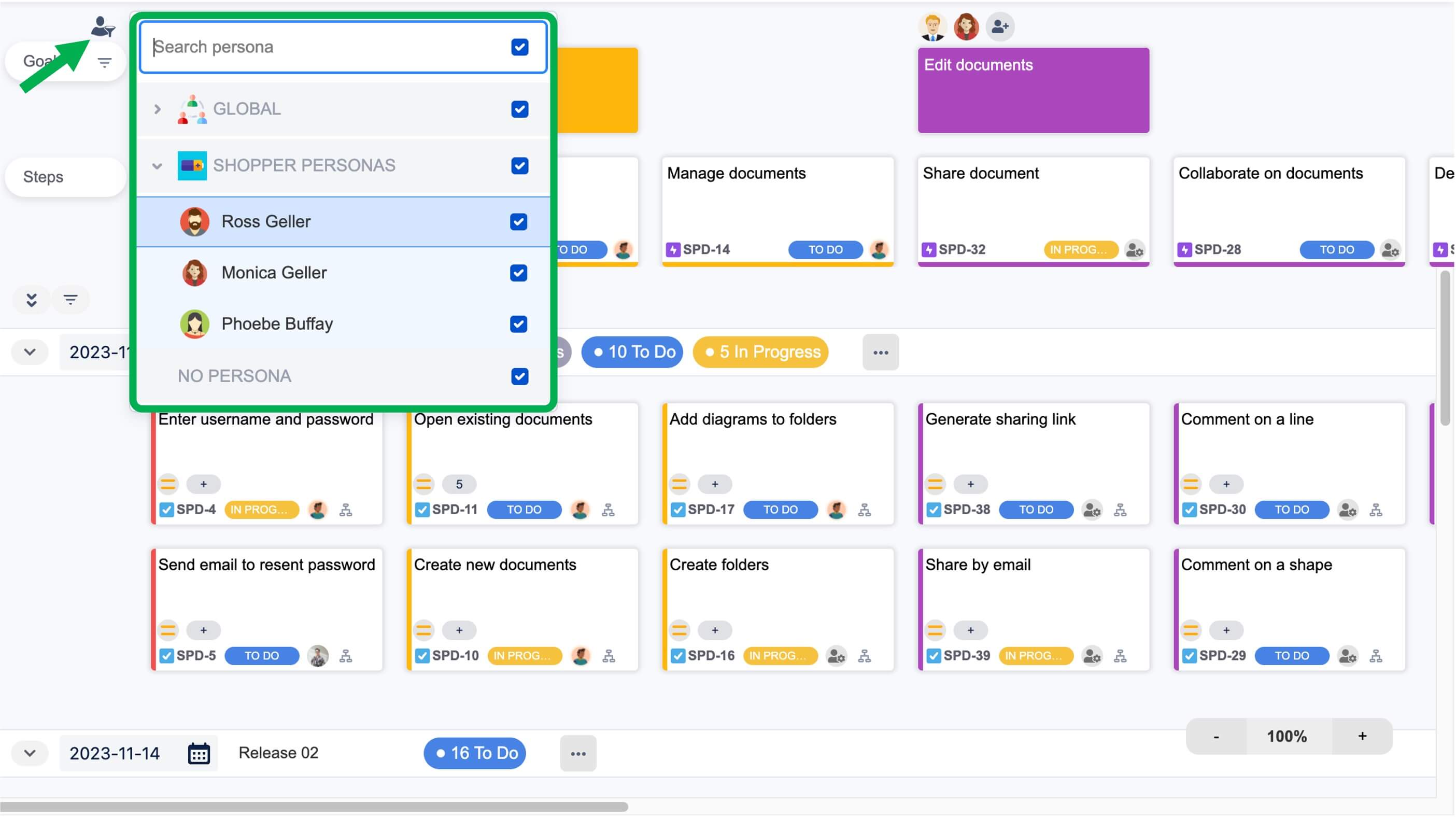The width and height of the screenshot is (1456, 817).
Task: Select the Phoebe Buffay persona row
Action: pos(344,324)
